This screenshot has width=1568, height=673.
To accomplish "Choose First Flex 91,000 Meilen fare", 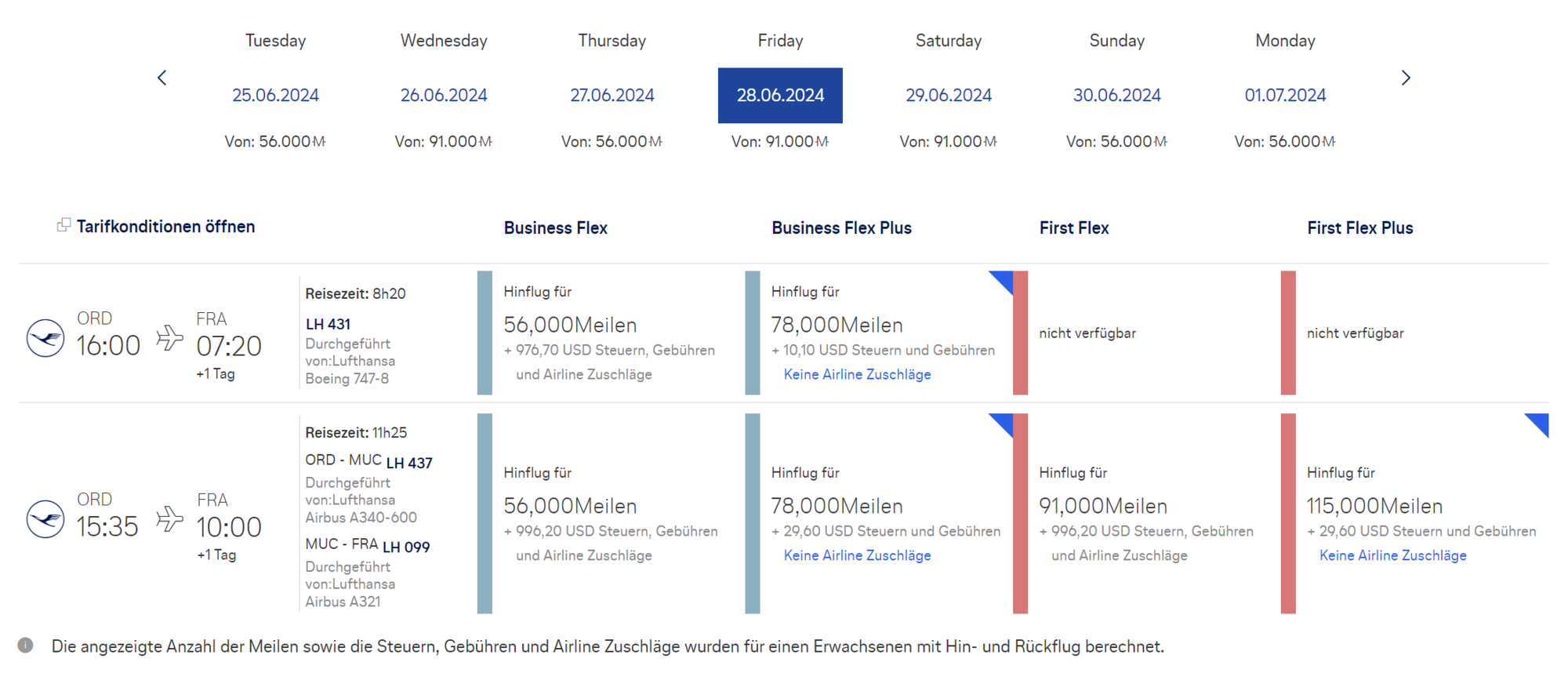I will coord(1103,507).
